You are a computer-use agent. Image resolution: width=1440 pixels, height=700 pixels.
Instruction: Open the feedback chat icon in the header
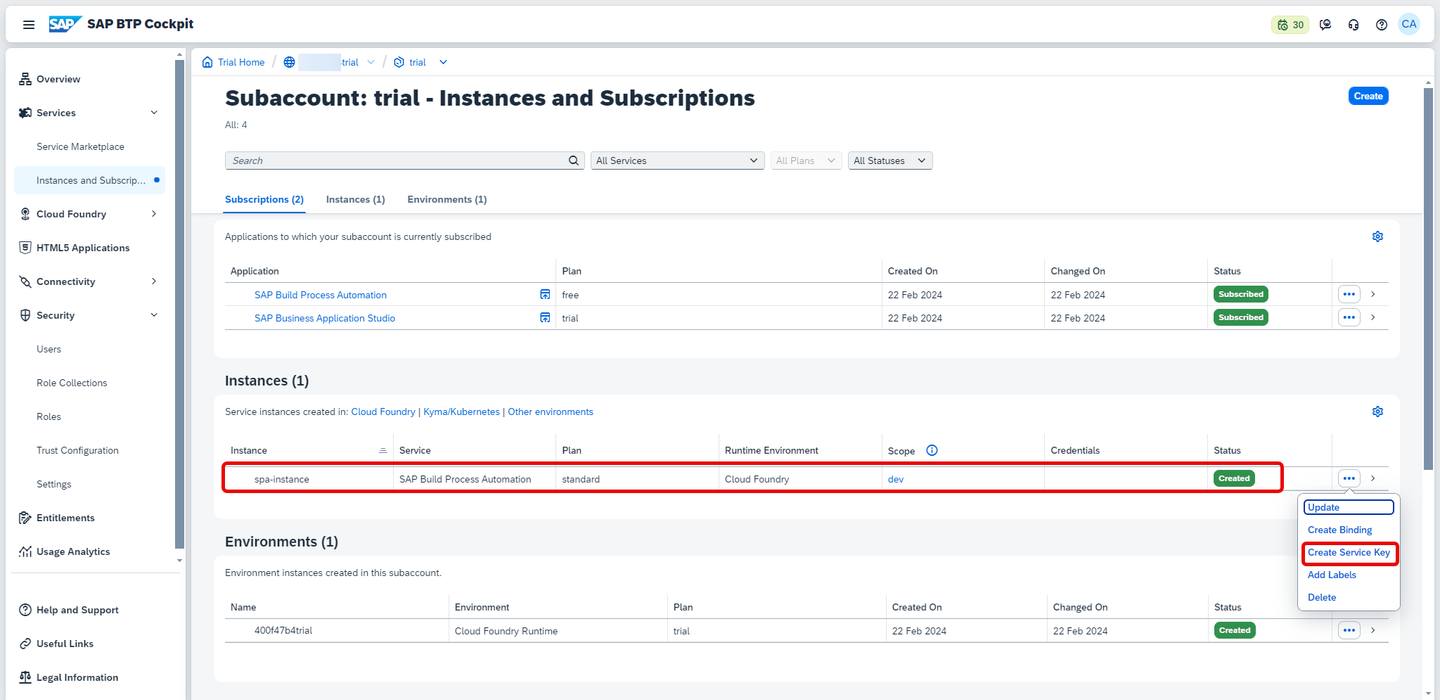[1326, 25]
